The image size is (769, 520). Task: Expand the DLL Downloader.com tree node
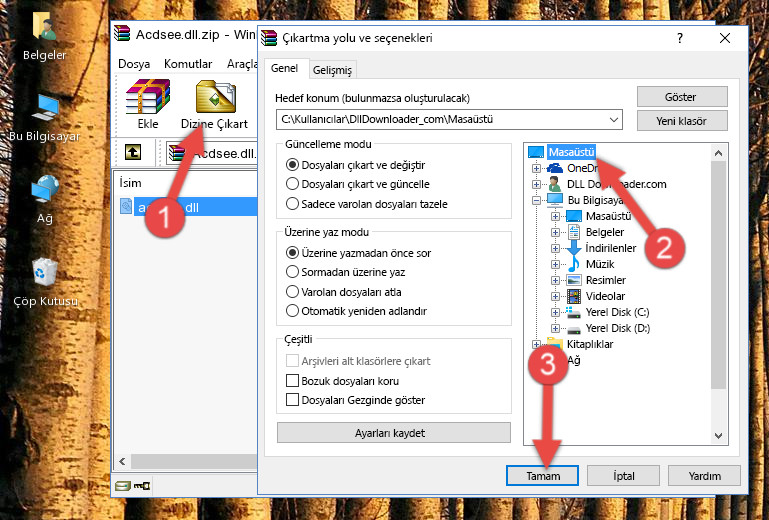(536, 184)
